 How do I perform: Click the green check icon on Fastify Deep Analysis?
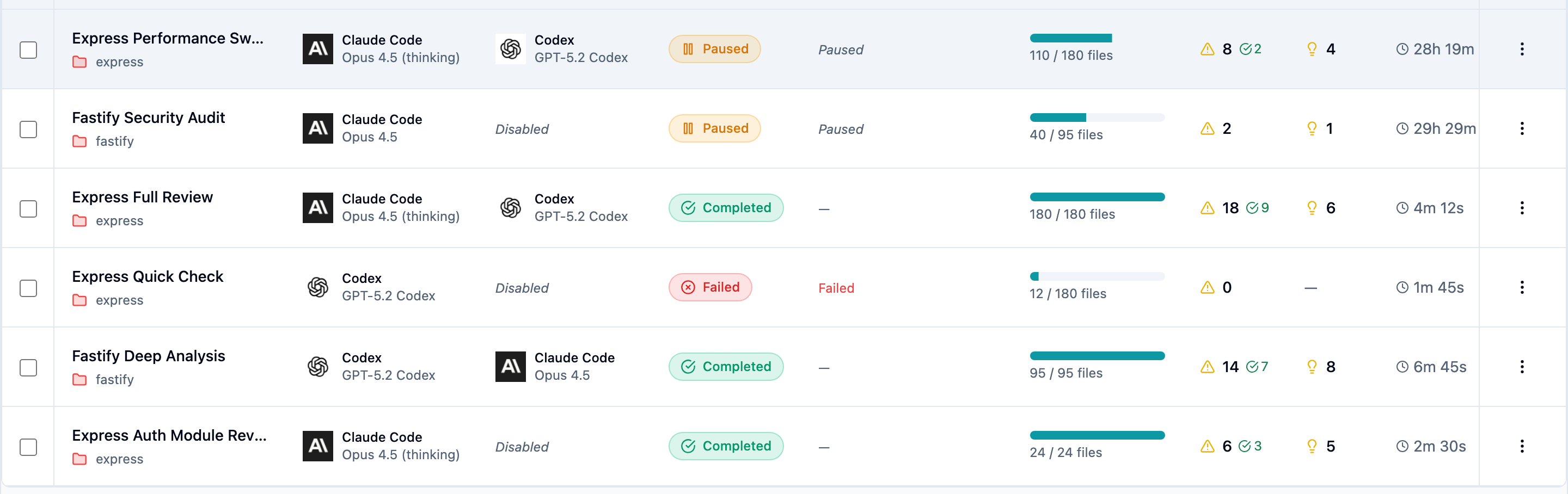tap(1254, 366)
